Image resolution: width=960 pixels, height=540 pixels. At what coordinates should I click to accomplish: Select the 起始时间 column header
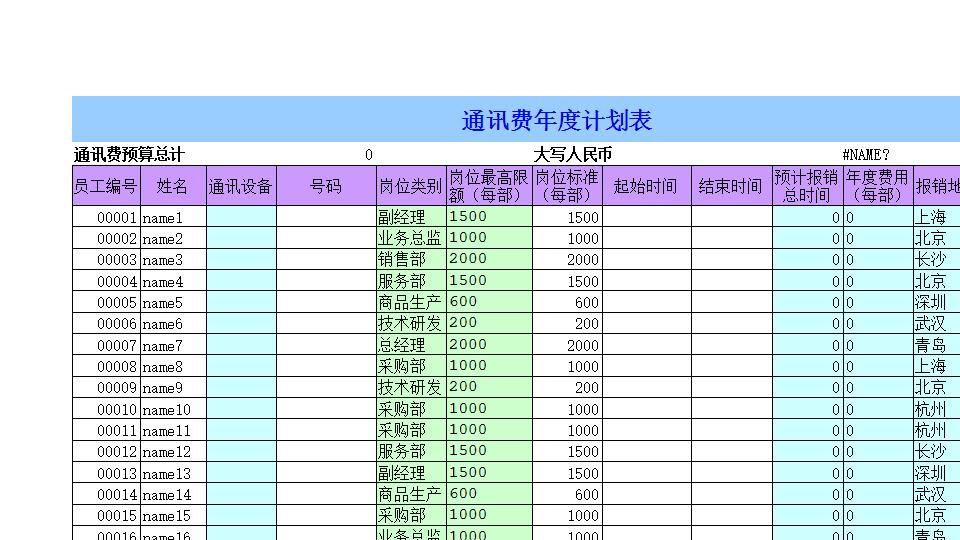click(647, 186)
